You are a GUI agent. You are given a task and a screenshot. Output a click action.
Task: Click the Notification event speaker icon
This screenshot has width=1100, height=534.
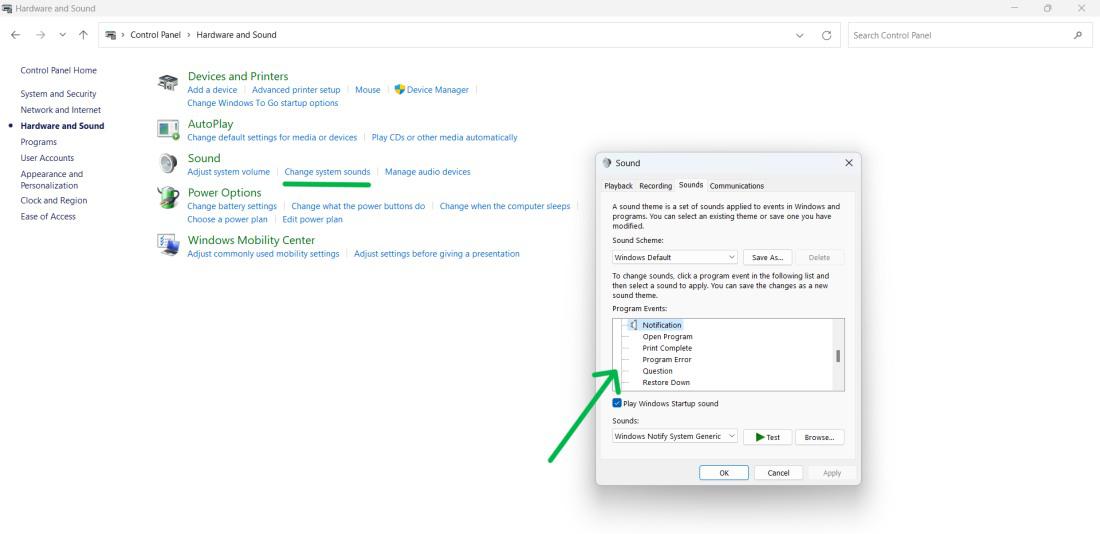pyautogui.click(x=633, y=325)
